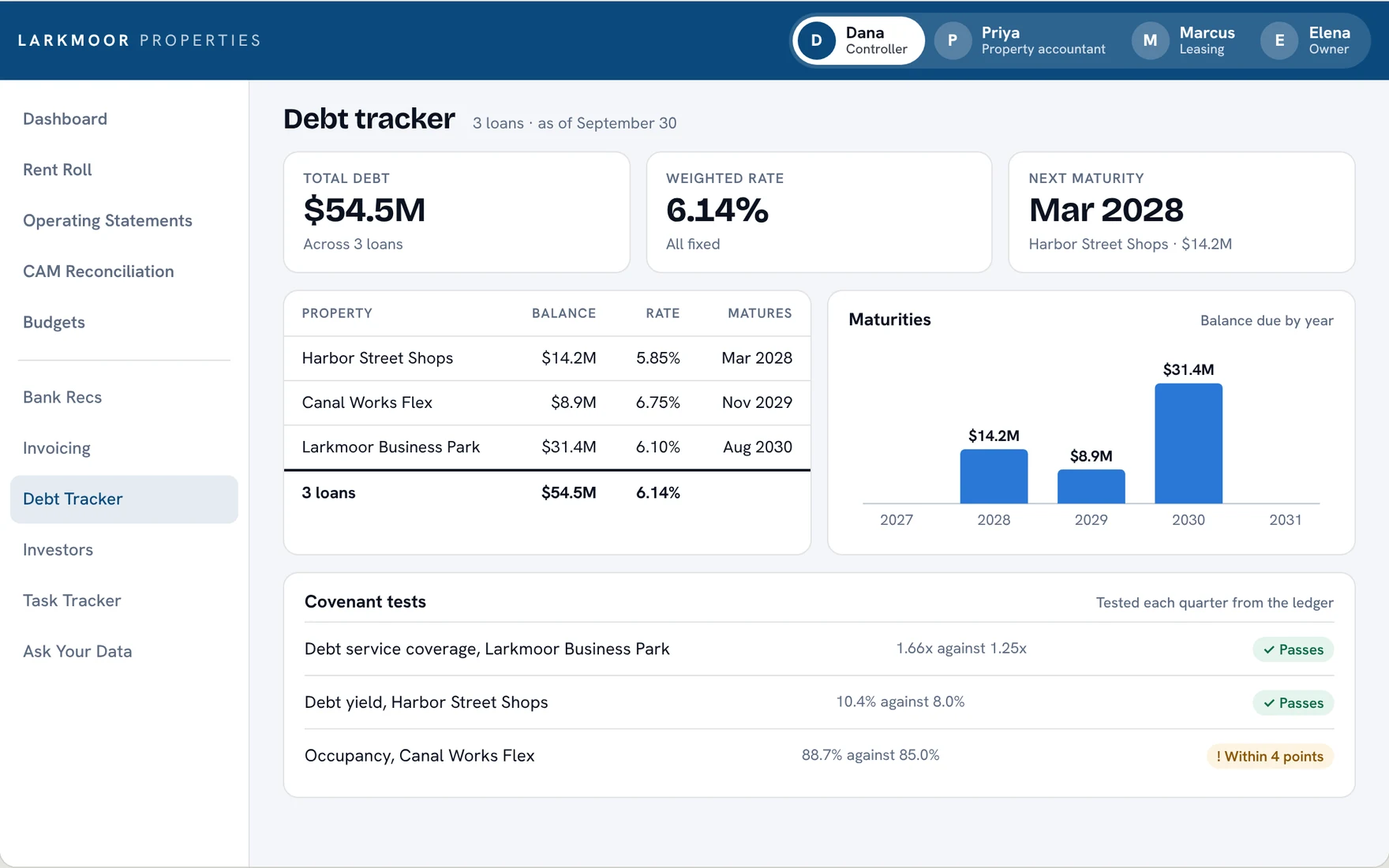The height and width of the screenshot is (868, 1389).
Task: Click the MATURES column header
Action: click(759, 313)
